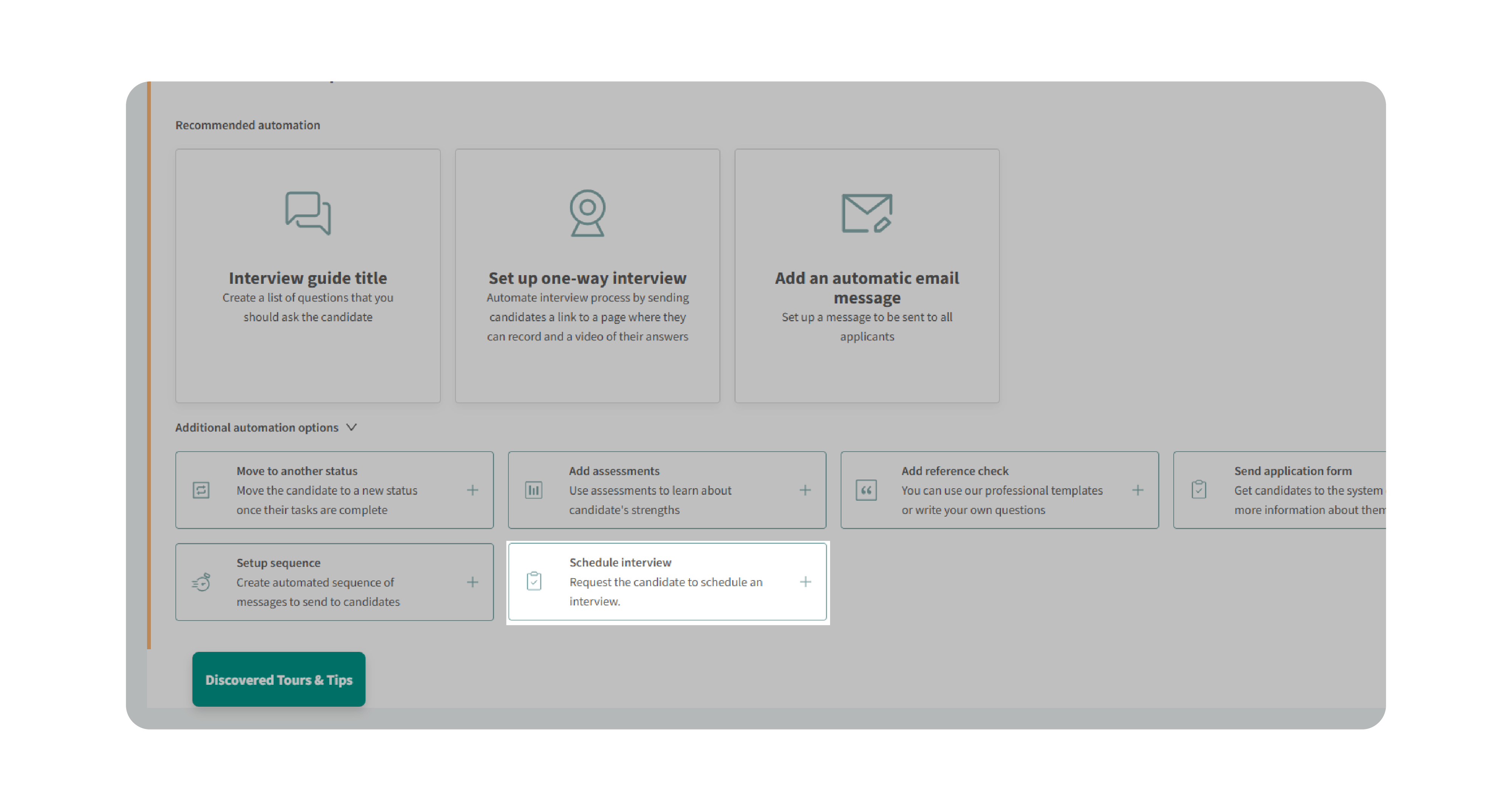Click the Setup sequence stopwatch icon
Image resolution: width=1512 pixels, height=811 pixels.
[201, 582]
